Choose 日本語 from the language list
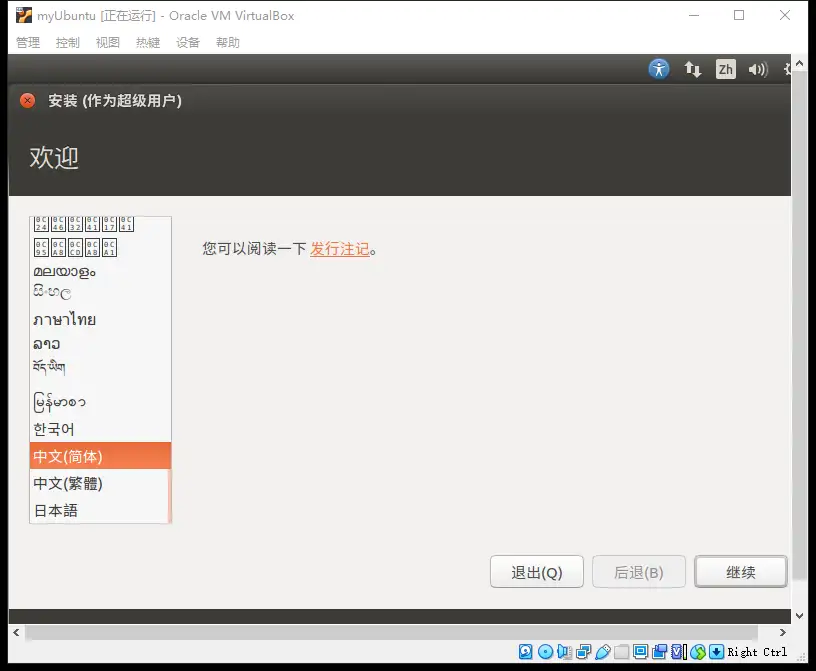Screen dimensions: 816x671 point(56,511)
